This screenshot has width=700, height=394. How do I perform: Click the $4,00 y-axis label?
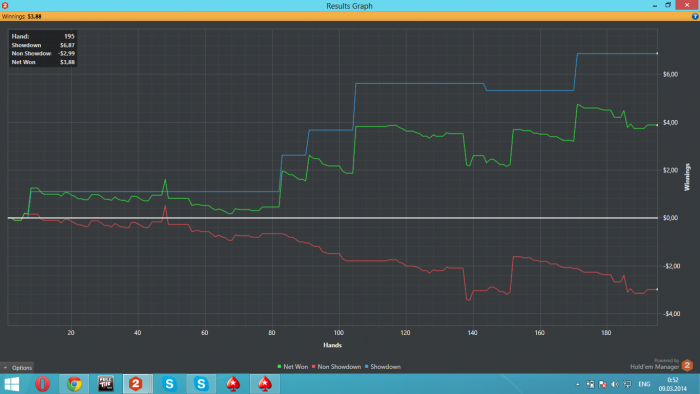(670, 123)
